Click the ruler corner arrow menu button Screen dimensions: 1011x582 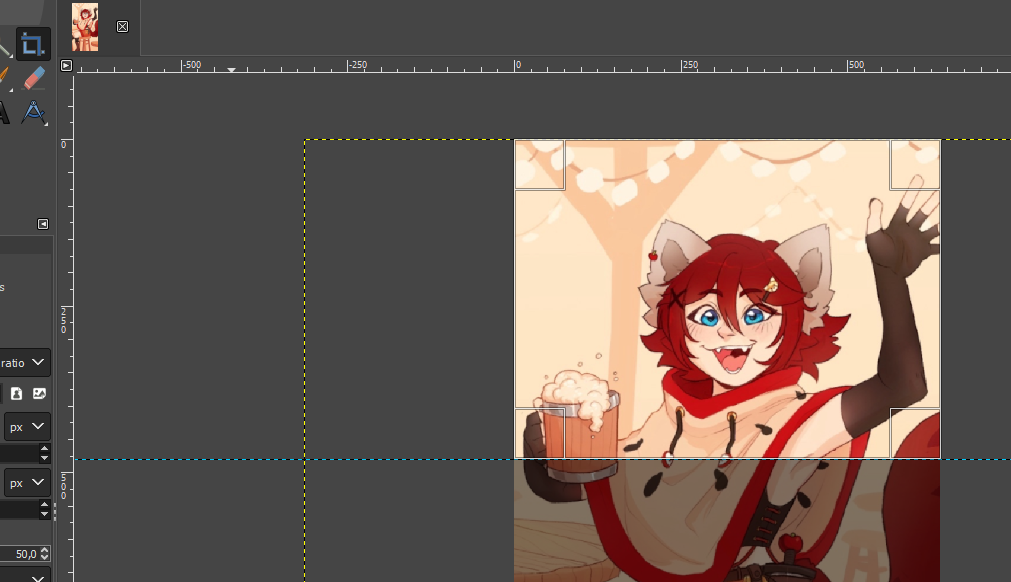[x=66, y=66]
